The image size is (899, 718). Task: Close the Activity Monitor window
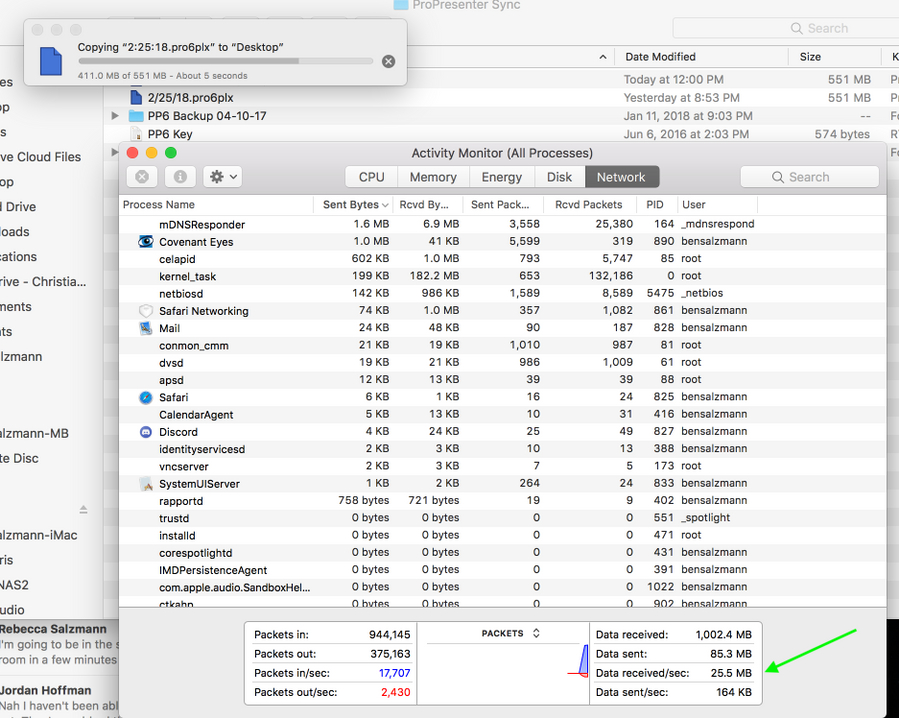(x=132, y=153)
